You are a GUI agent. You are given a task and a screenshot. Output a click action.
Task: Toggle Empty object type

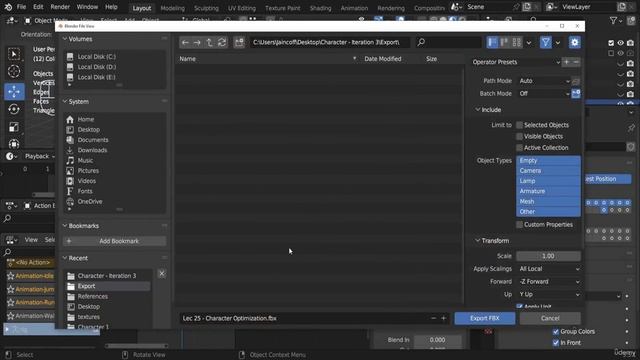[548, 160]
